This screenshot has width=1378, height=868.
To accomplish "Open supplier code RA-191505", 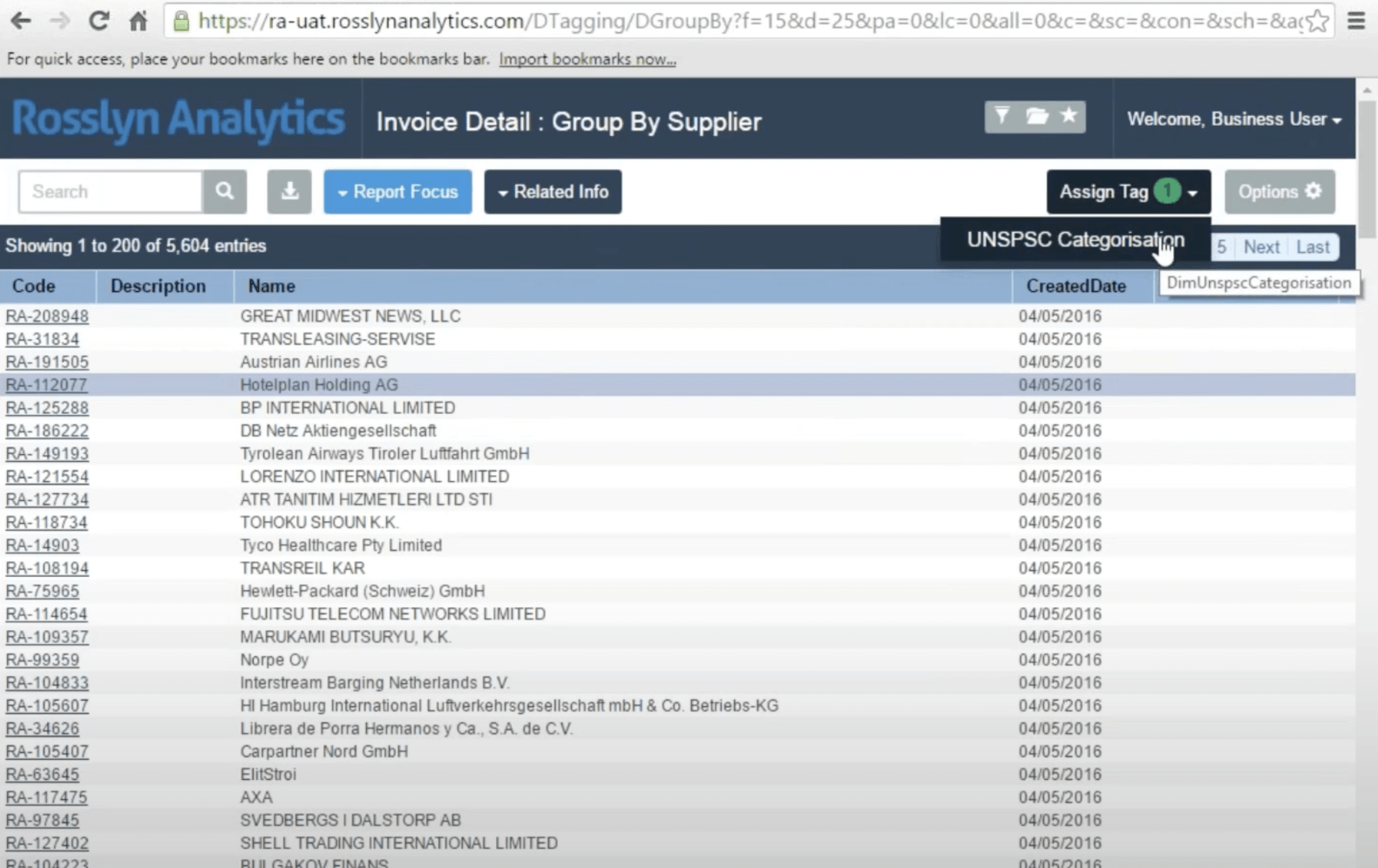I will pos(47,362).
